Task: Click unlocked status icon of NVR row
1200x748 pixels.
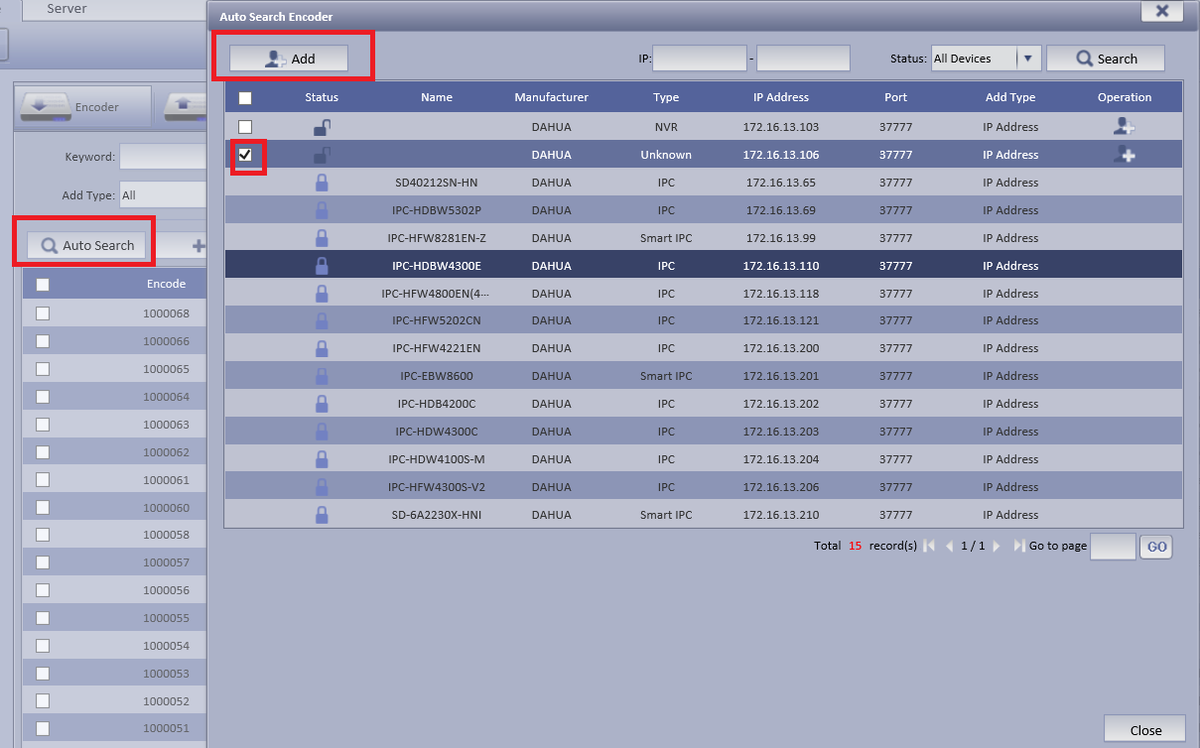Action: [x=322, y=127]
